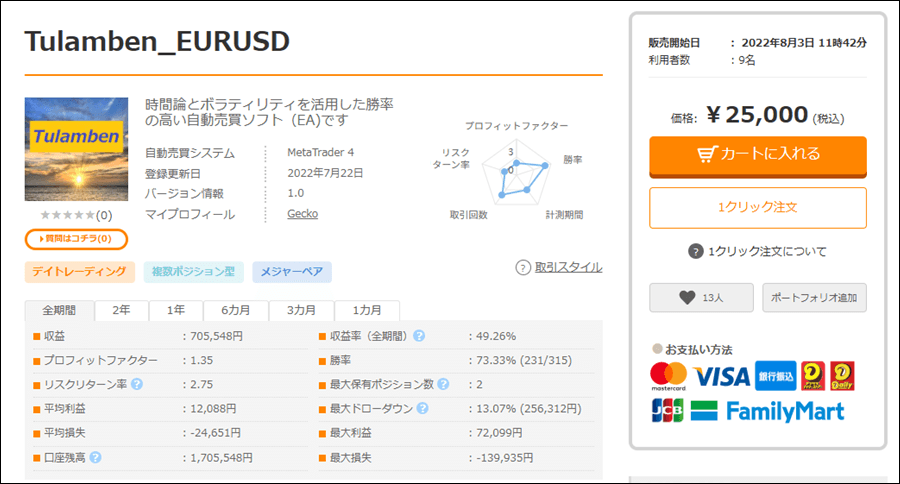Click ポートフォリオ追加 button

pos(814,297)
